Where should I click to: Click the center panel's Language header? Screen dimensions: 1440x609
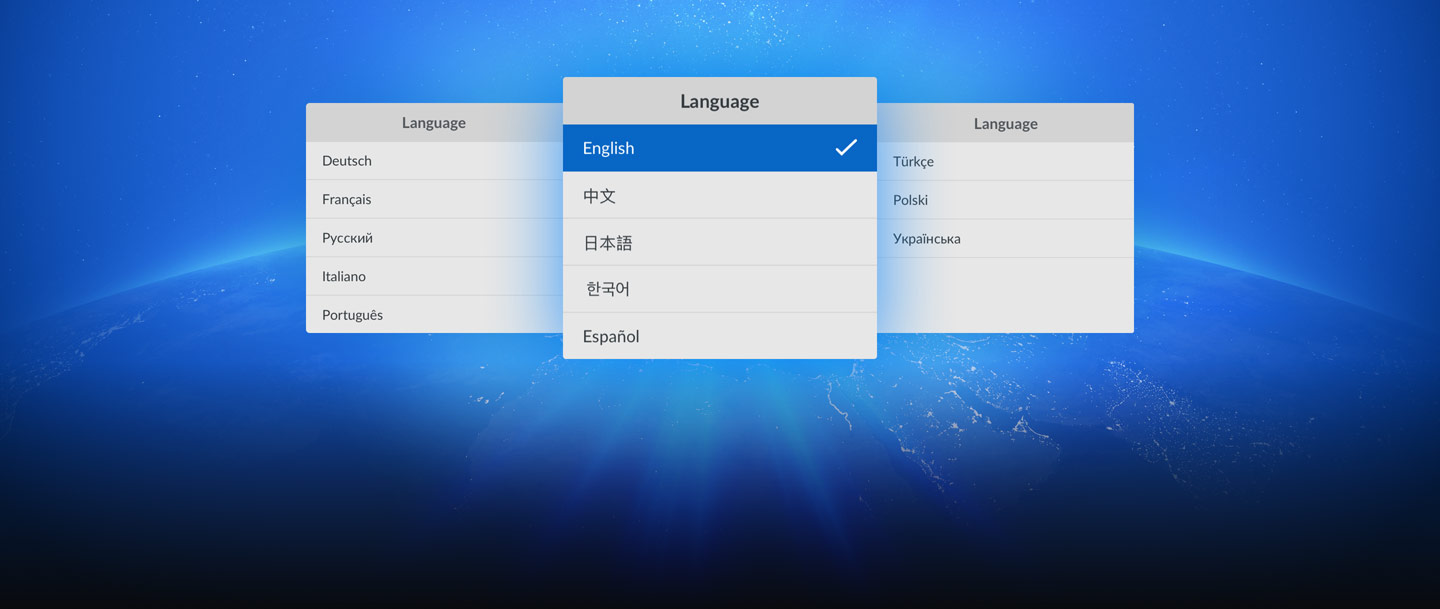pos(719,101)
